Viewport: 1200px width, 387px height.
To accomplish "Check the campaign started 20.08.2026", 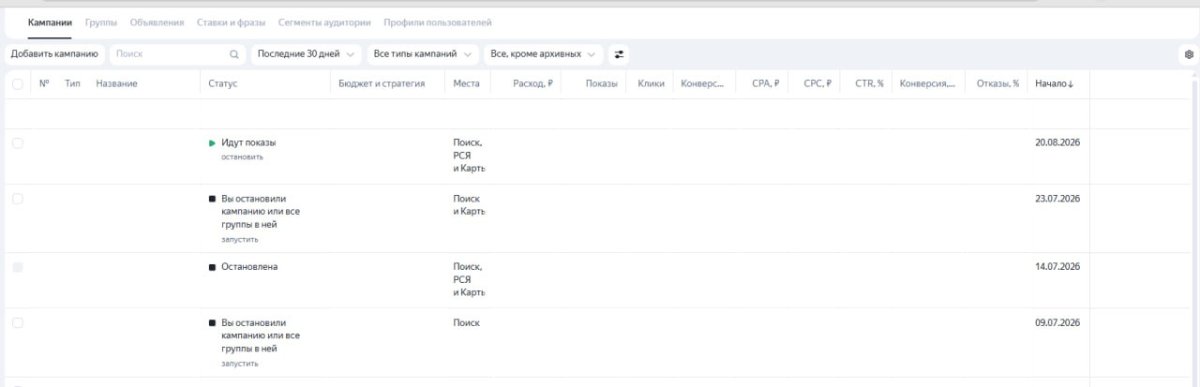I will click(17, 143).
